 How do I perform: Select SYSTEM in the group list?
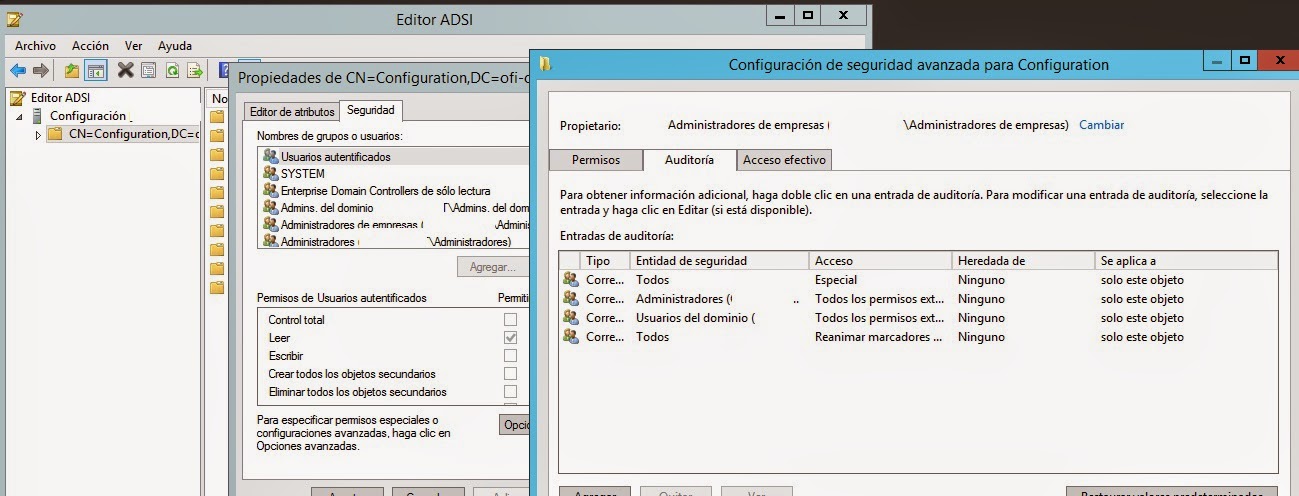click(302, 174)
